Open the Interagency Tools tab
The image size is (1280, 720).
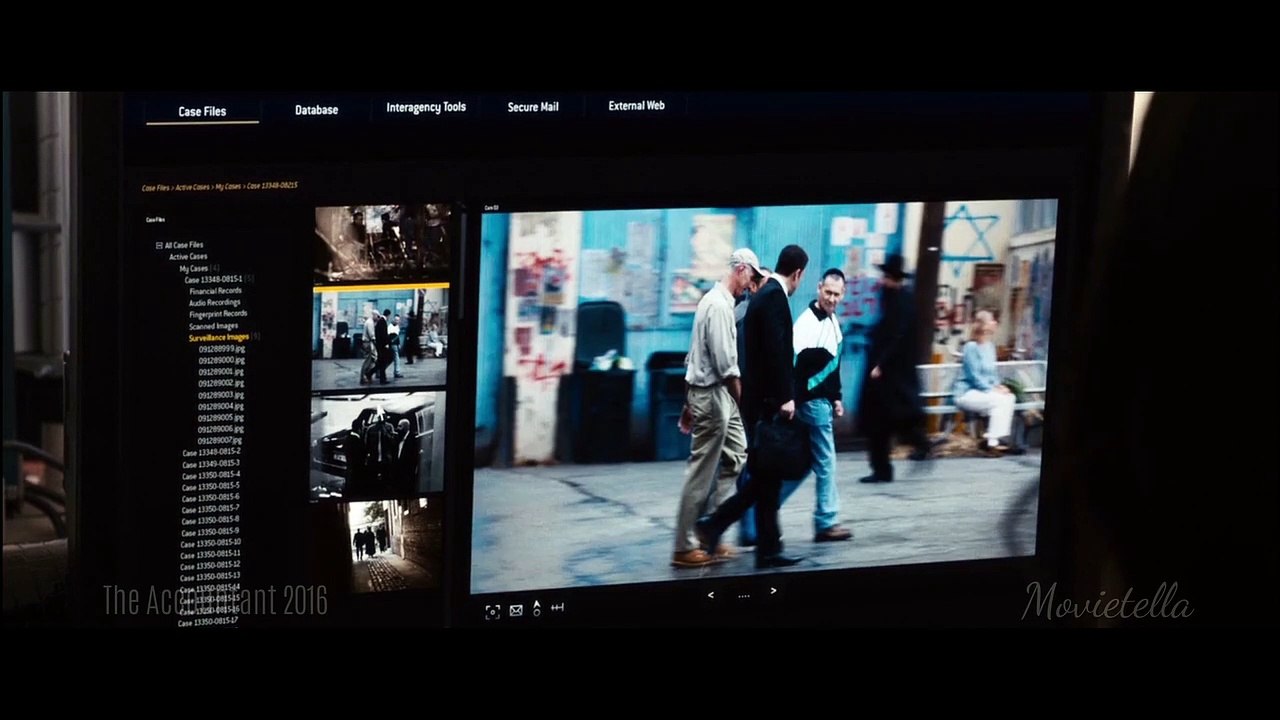(x=426, y=107)
